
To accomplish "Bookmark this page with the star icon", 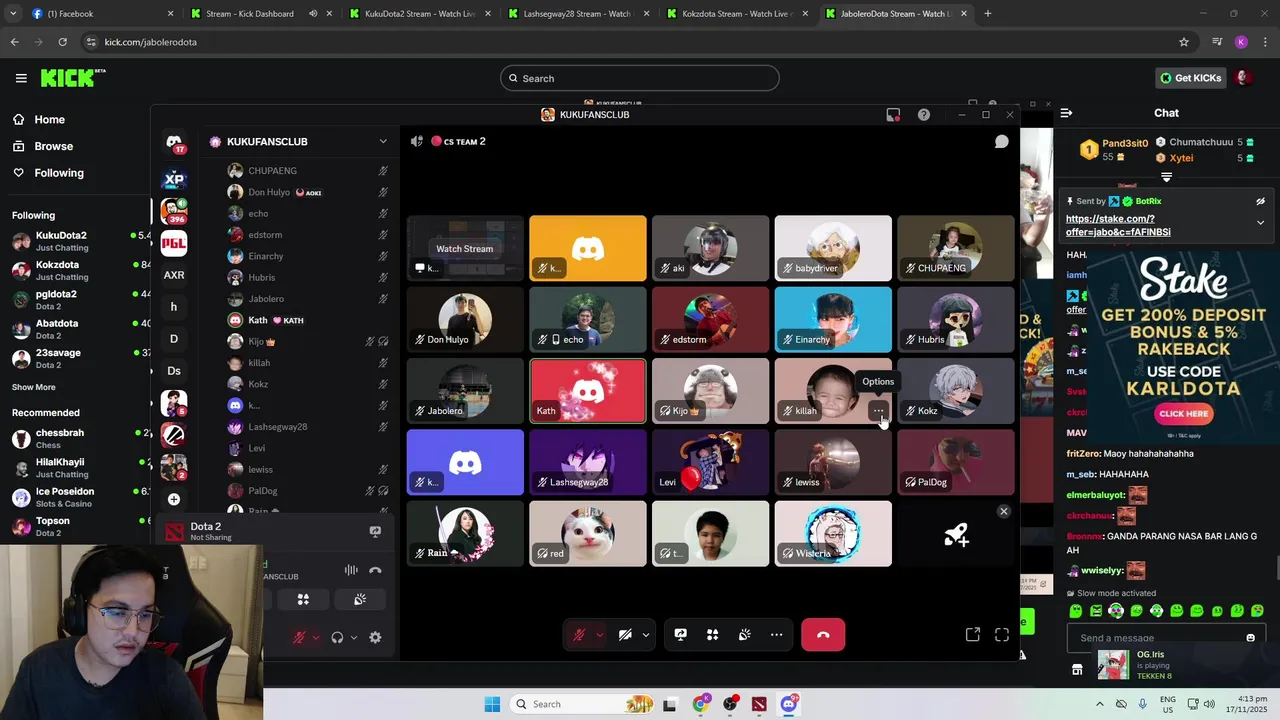I will point(1184,42).
